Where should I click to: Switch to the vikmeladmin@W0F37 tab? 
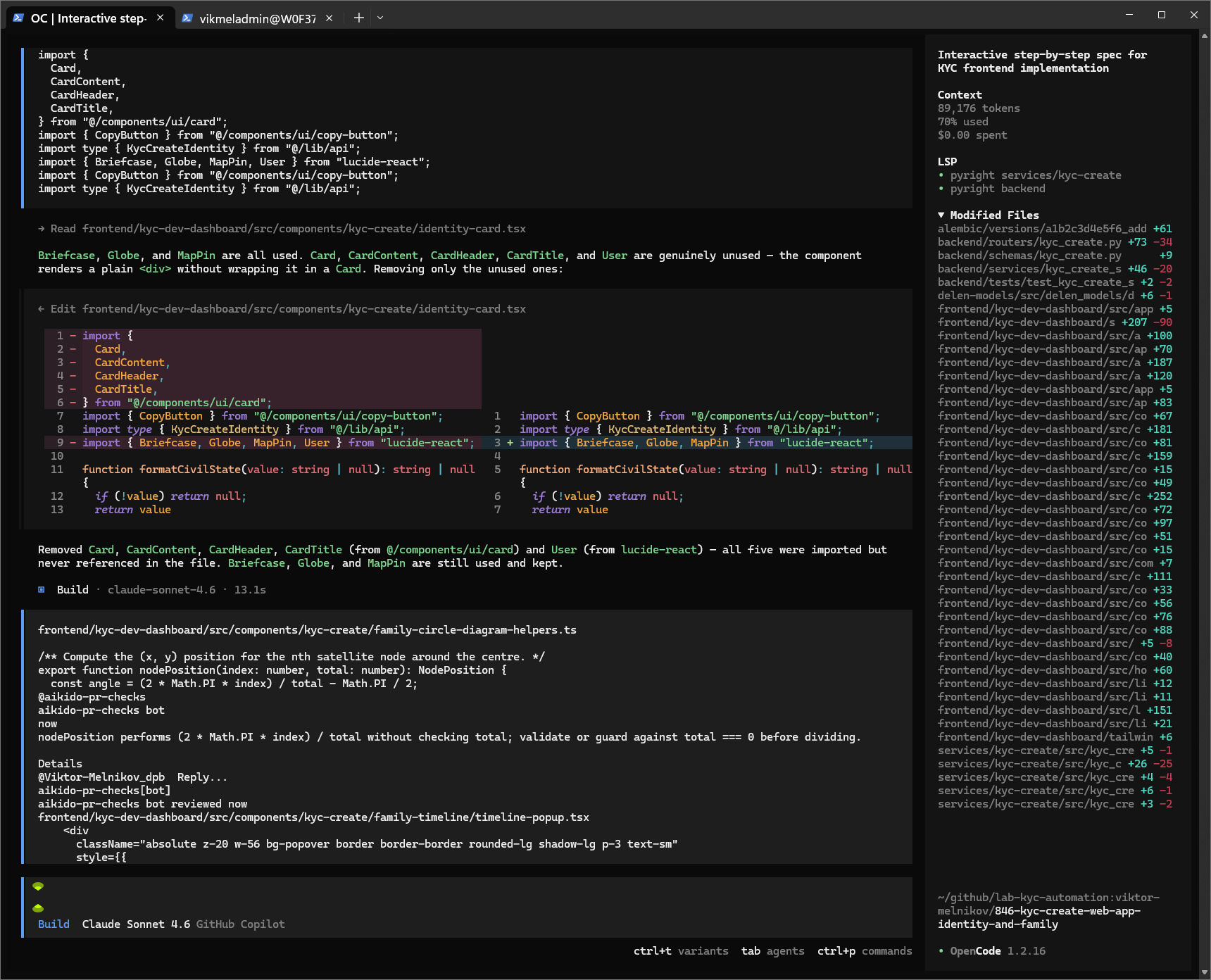257,18
